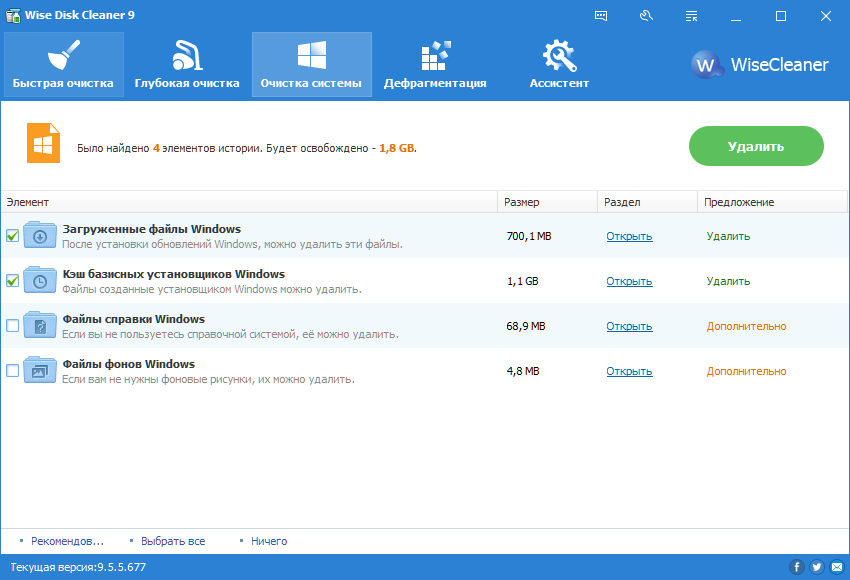Select the Кэш базисных установщиков Windows title
Viewport: 850px width, 580px height.
pyautogui.click(x=173, y=274)
